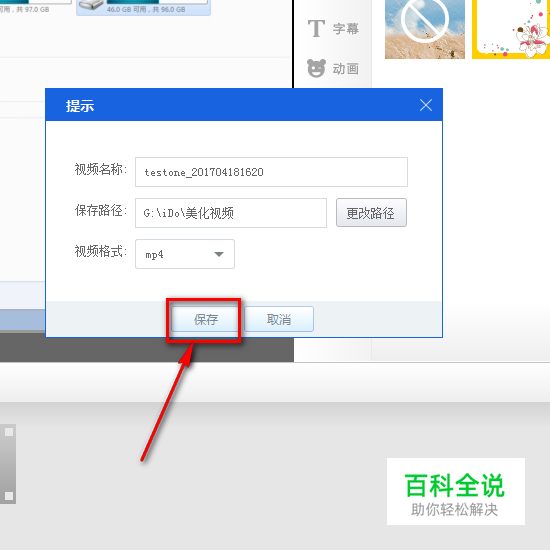The width and height of the screenshot is (550, 550).
Task: Select the no-frame thumbnail with slash circle
Action: point(424,29)
